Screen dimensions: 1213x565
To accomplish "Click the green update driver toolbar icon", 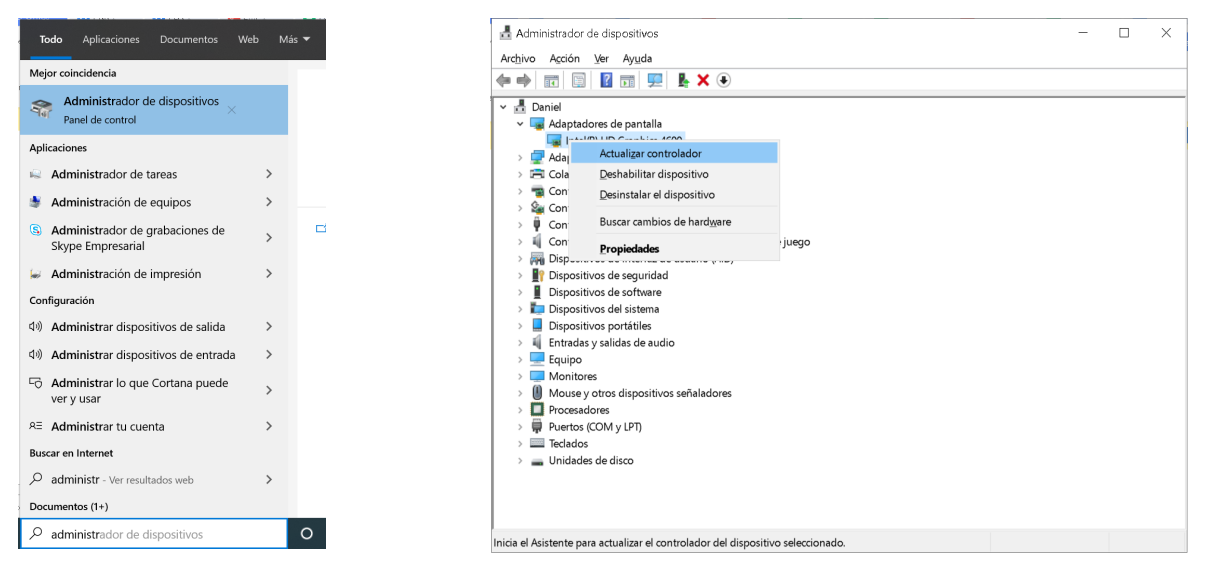I will pos(683,80).
